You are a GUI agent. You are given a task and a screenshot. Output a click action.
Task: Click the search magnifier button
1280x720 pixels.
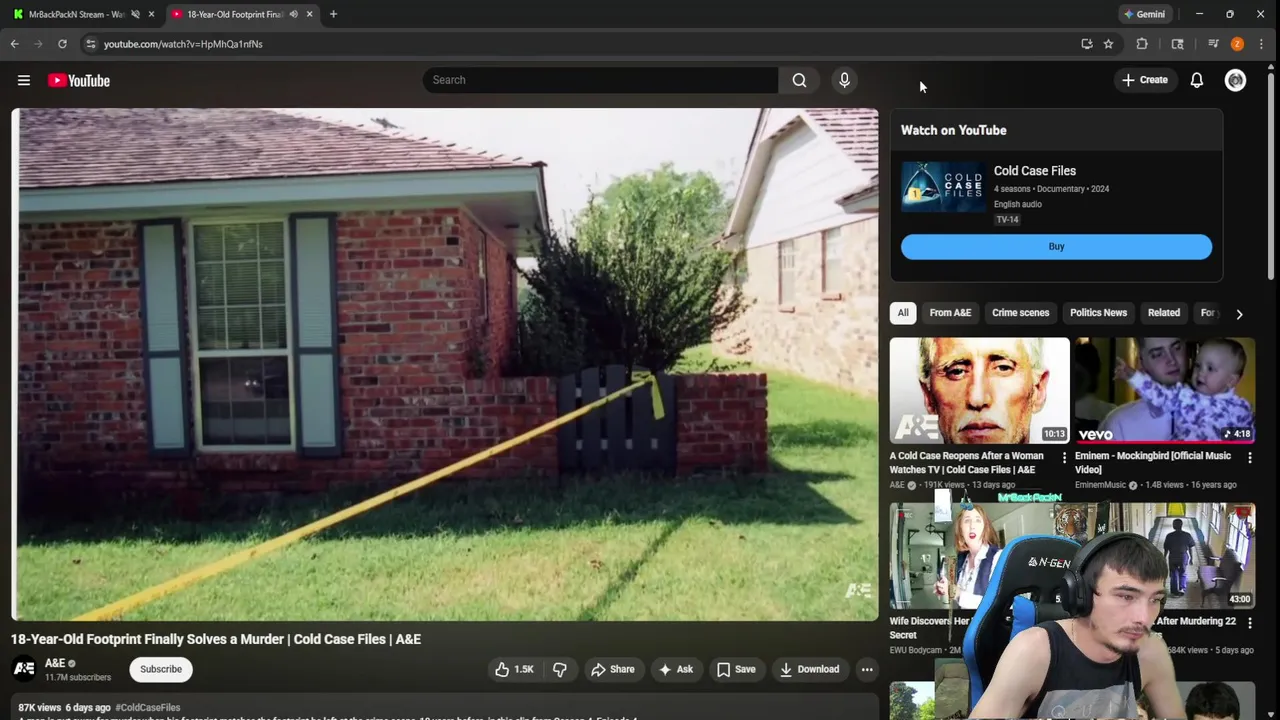799,80
